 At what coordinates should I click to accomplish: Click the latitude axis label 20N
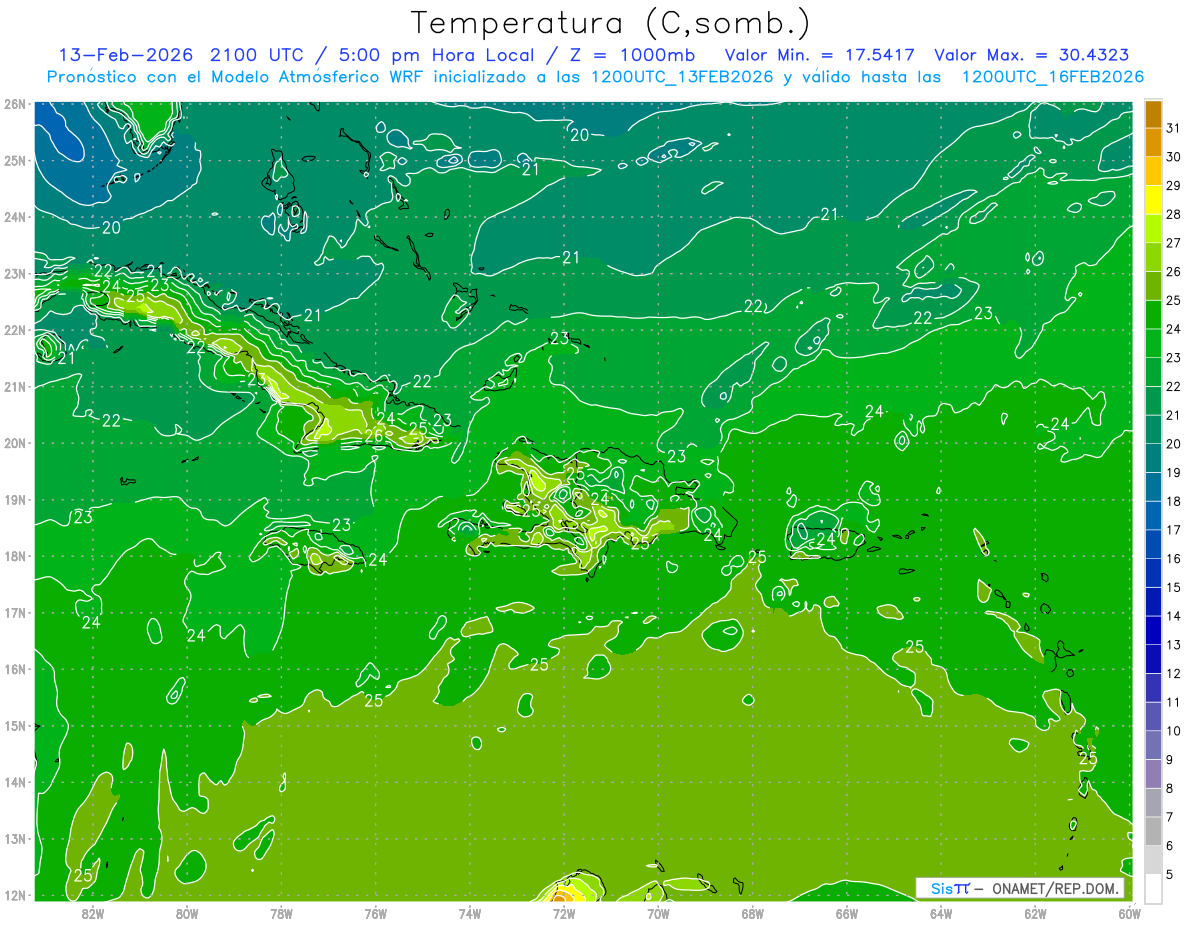(x=14, y=443)
